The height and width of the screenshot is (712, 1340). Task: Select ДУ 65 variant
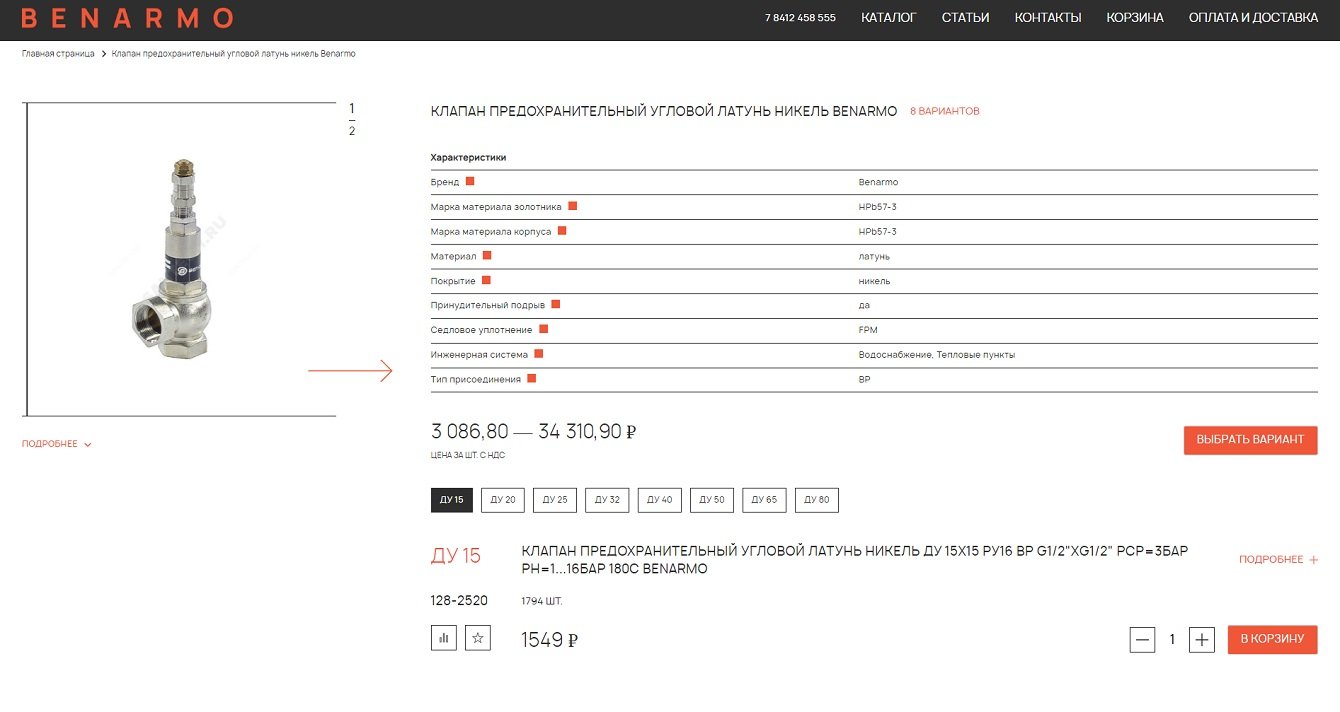[764, 500]
